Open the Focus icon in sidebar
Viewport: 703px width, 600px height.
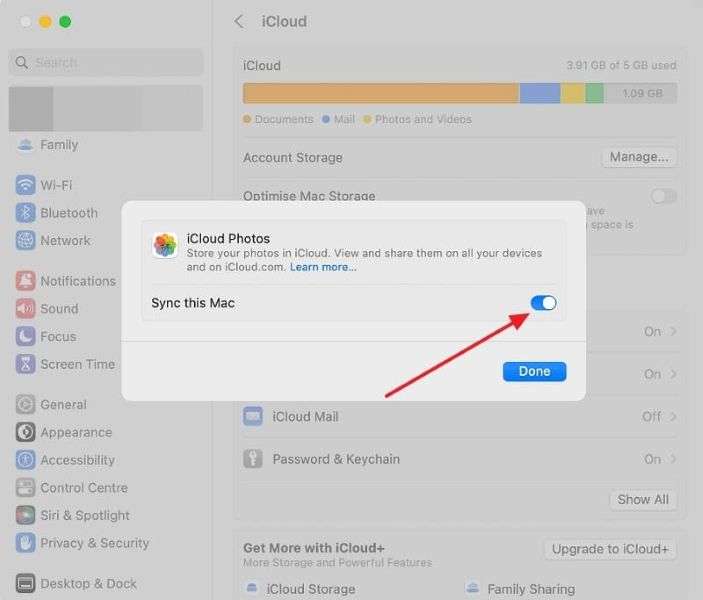point(26,336)
